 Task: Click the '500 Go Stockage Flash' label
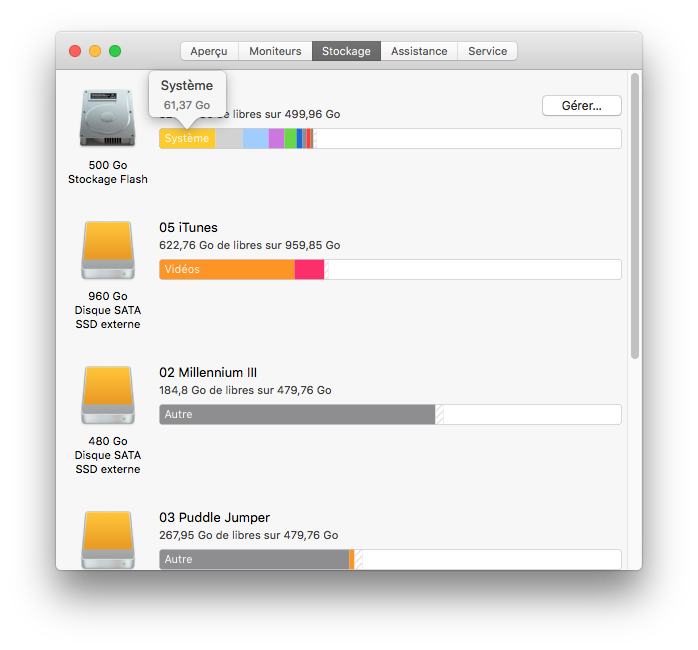pyautogui.click(x=108, y=172)
